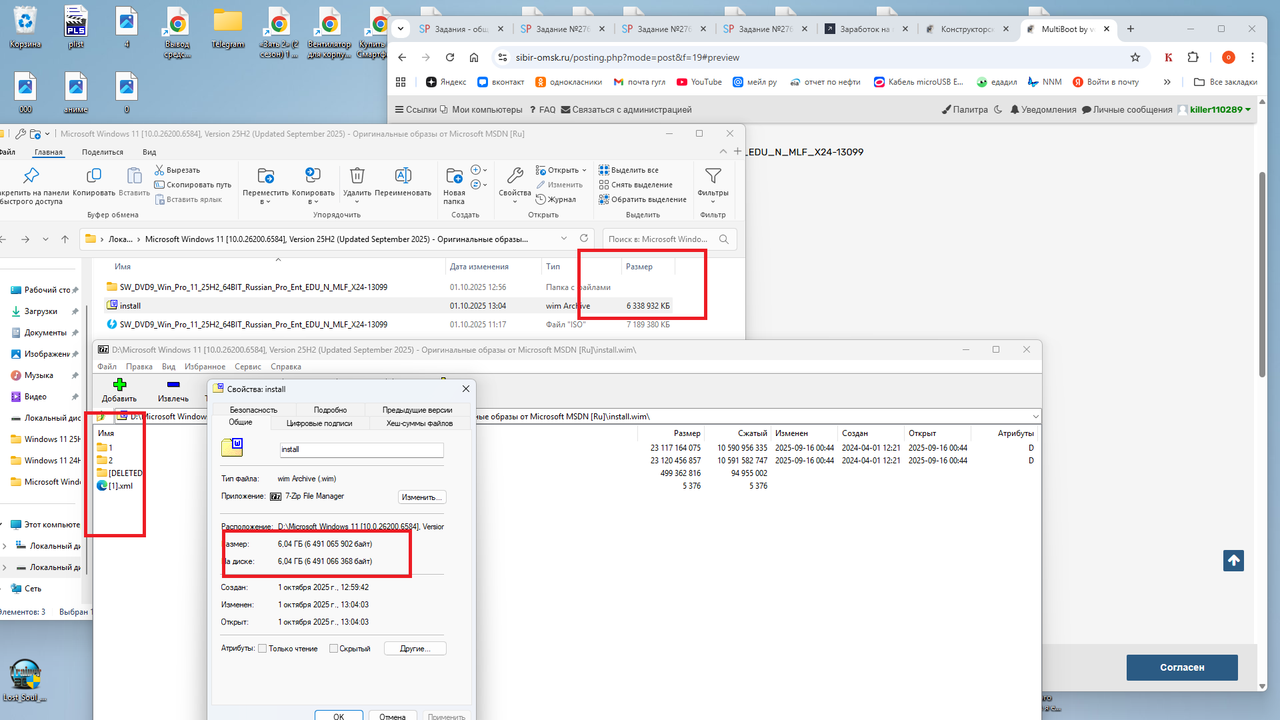The width and height of the screenshot is (1280, 720).
Task: Click the install name field in properties
Action: [360, 450]
